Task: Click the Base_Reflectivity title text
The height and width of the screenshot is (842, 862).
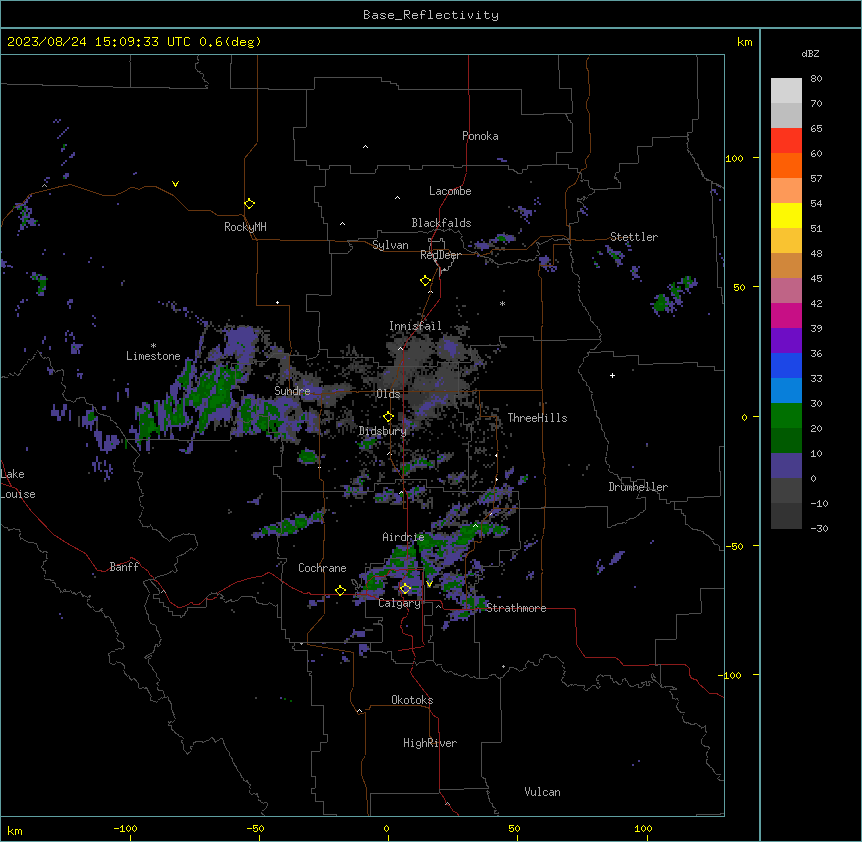Action: (431, 15)
